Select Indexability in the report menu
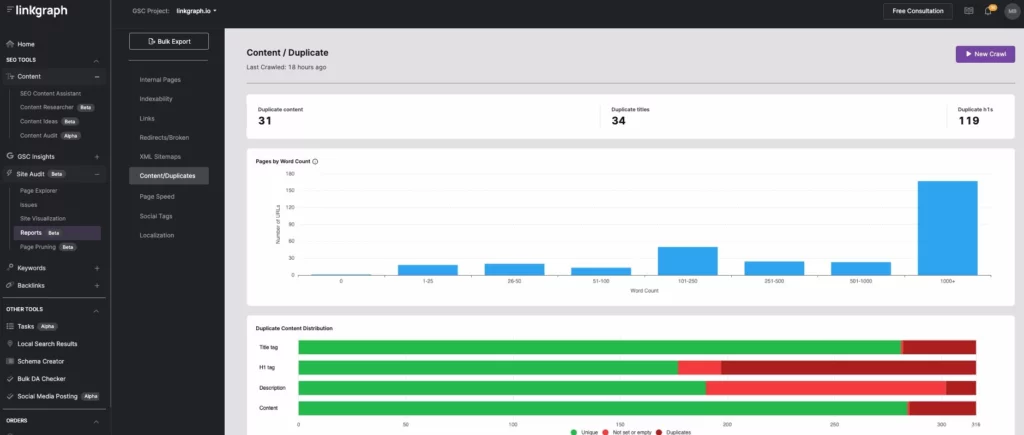 click(x=159, y=99)
